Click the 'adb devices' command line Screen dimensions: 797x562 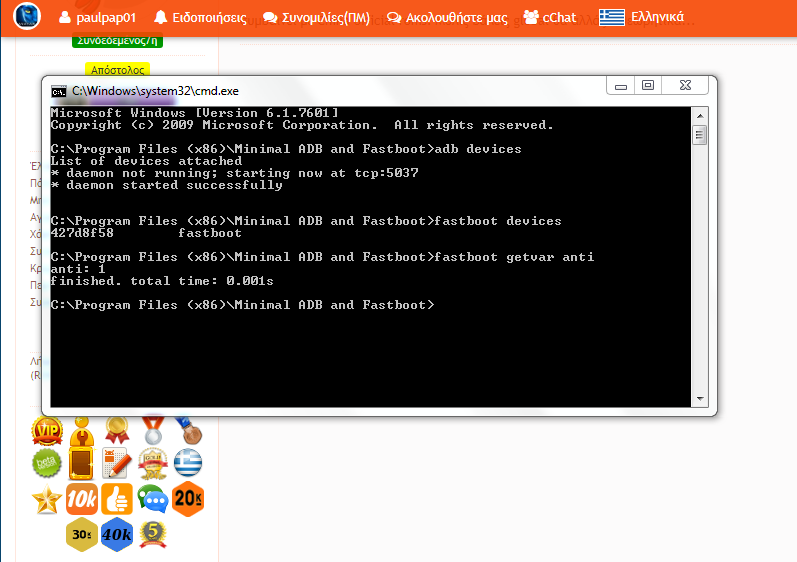click(286, 149)
